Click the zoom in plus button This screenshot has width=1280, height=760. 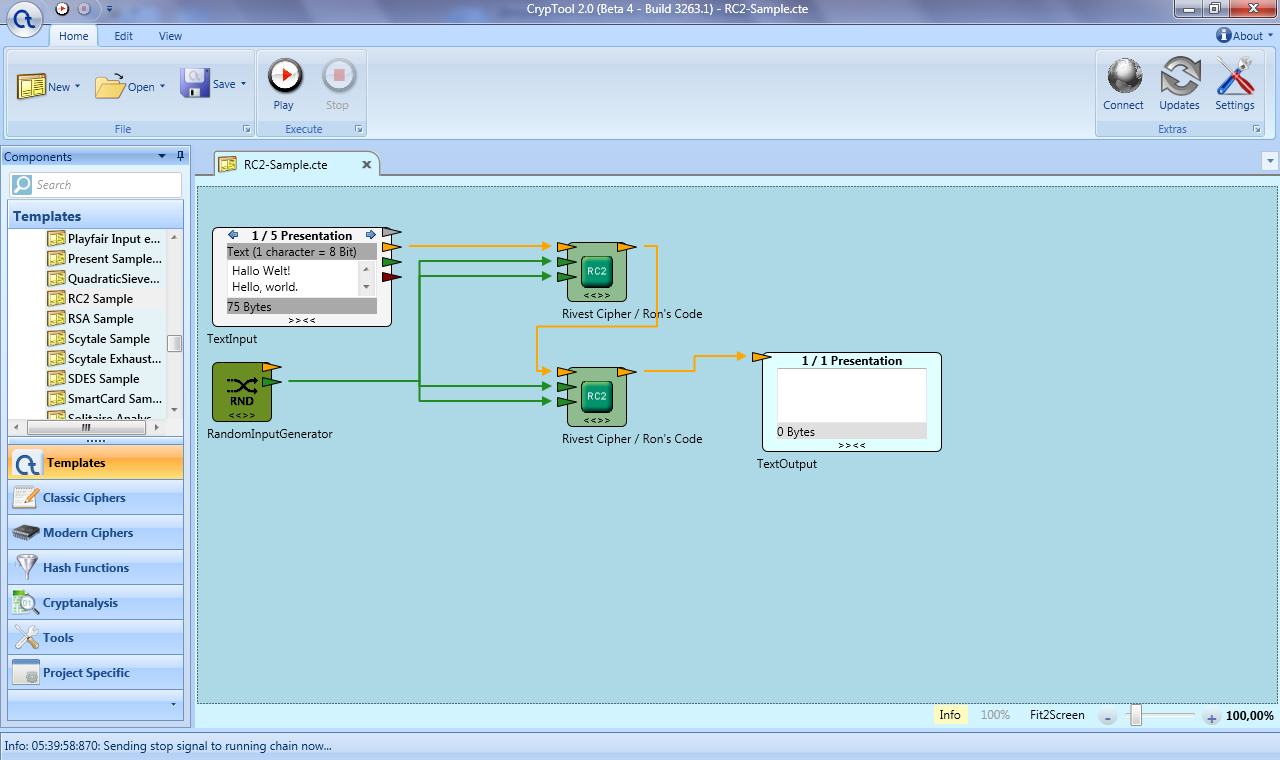pyautogui.click(x=1211, y=717)
